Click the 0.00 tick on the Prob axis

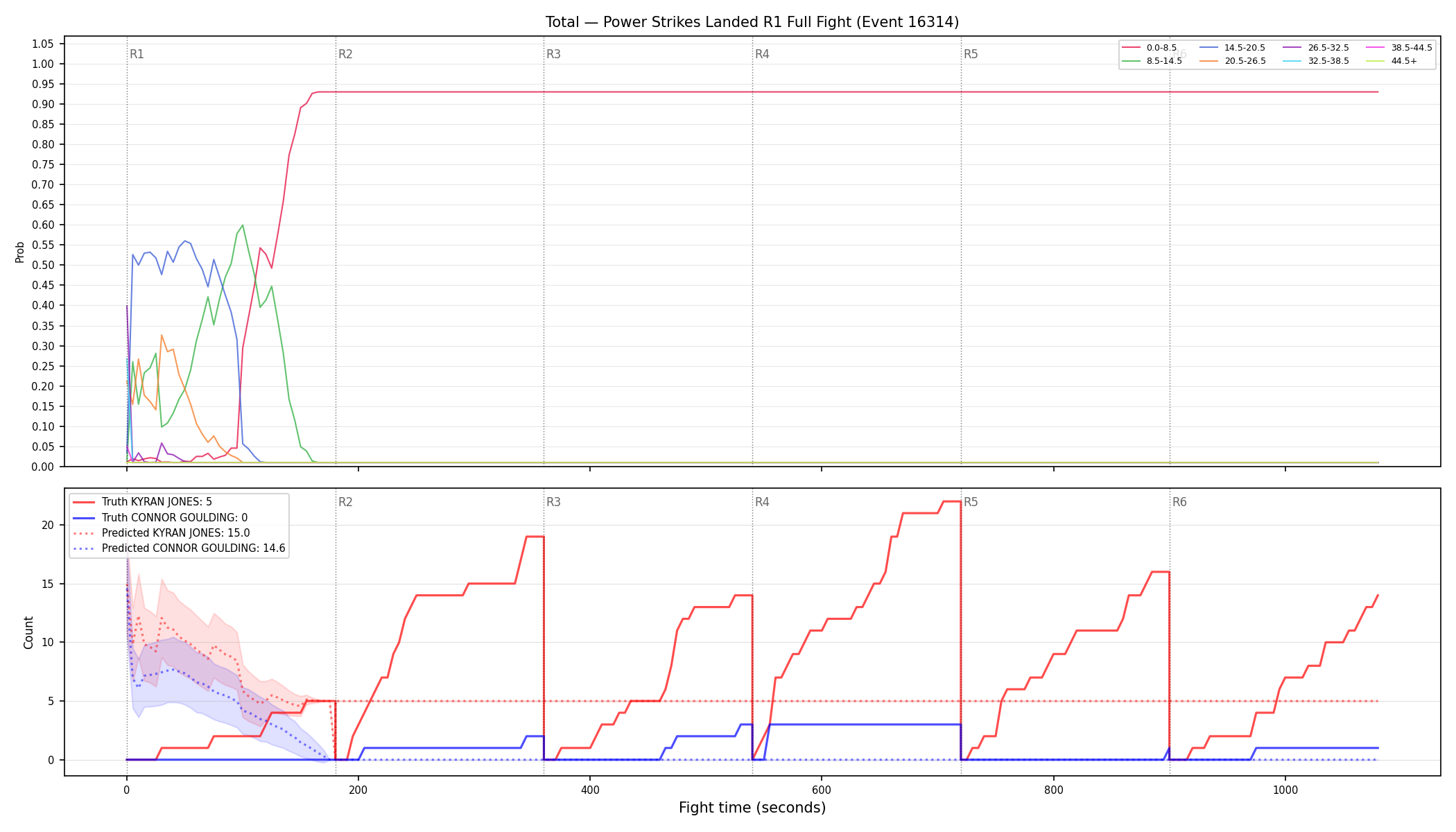pos(42,467)
